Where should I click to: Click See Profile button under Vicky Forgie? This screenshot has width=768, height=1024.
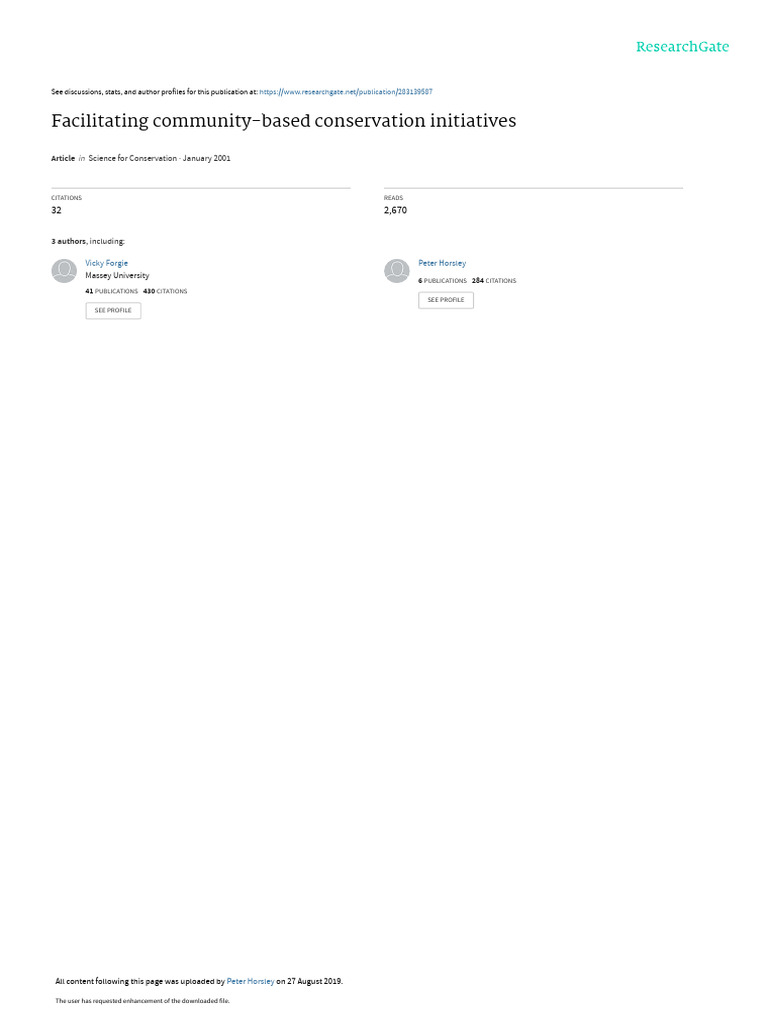(x=113, y=311)
